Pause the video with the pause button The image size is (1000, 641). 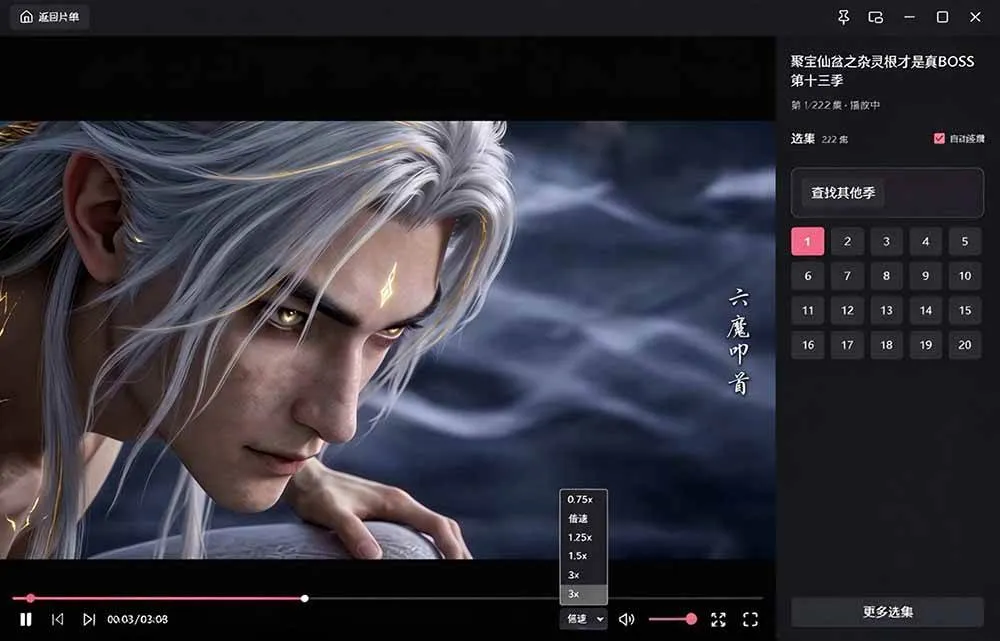click(x=26, y=619)
